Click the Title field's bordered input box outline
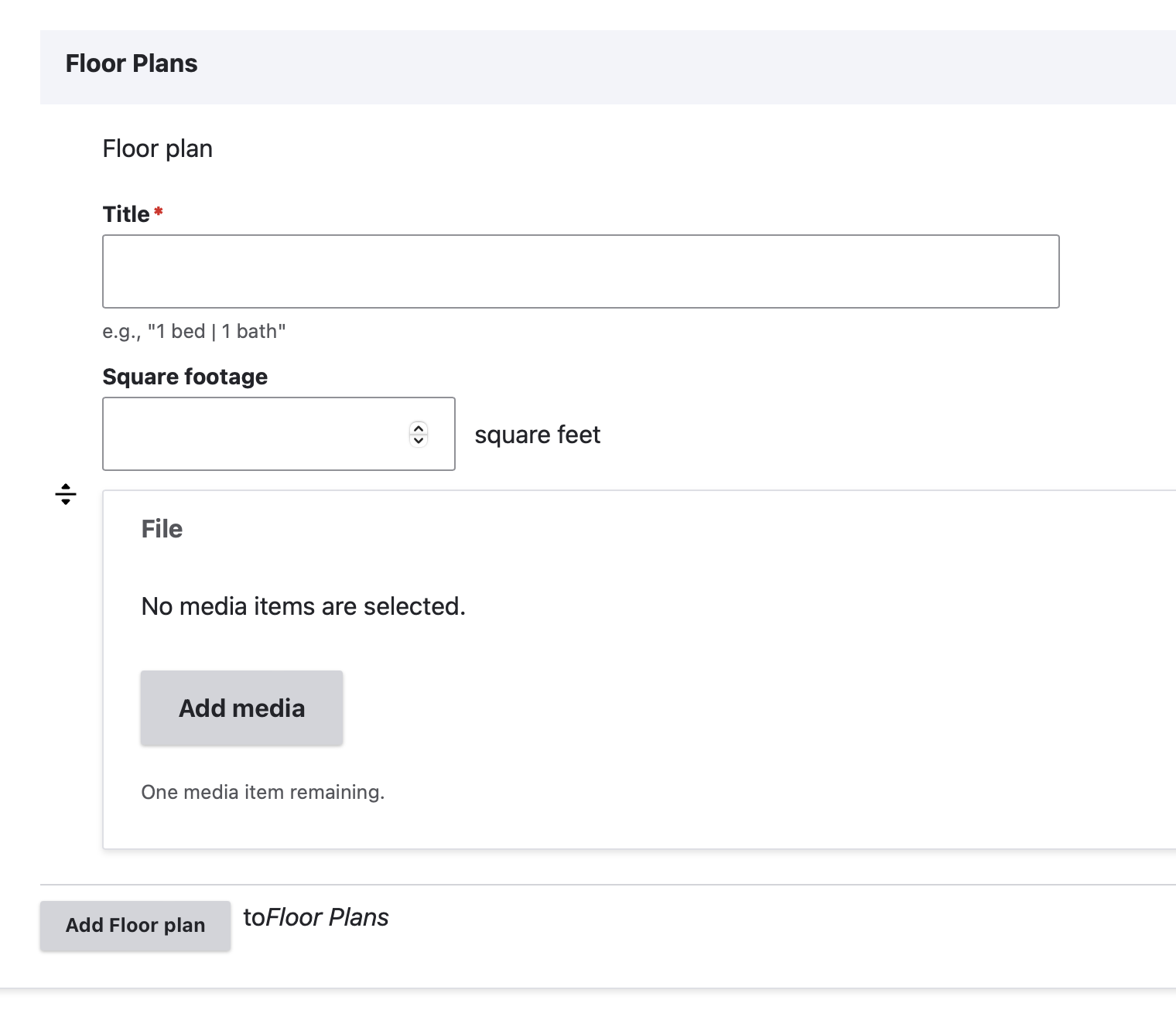 click(x=580, y=236)
